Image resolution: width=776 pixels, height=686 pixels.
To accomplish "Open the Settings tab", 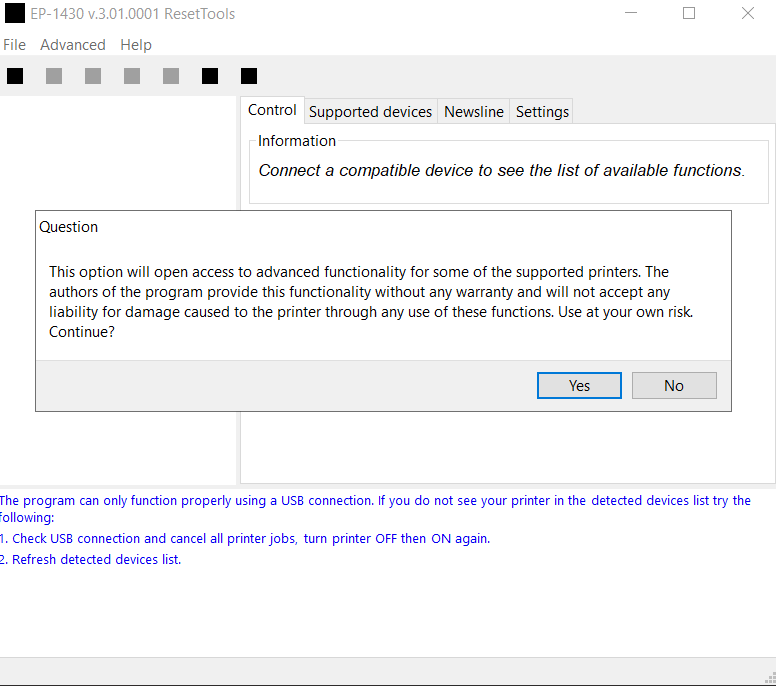I will pyautogui.click(x=542, y=112).
